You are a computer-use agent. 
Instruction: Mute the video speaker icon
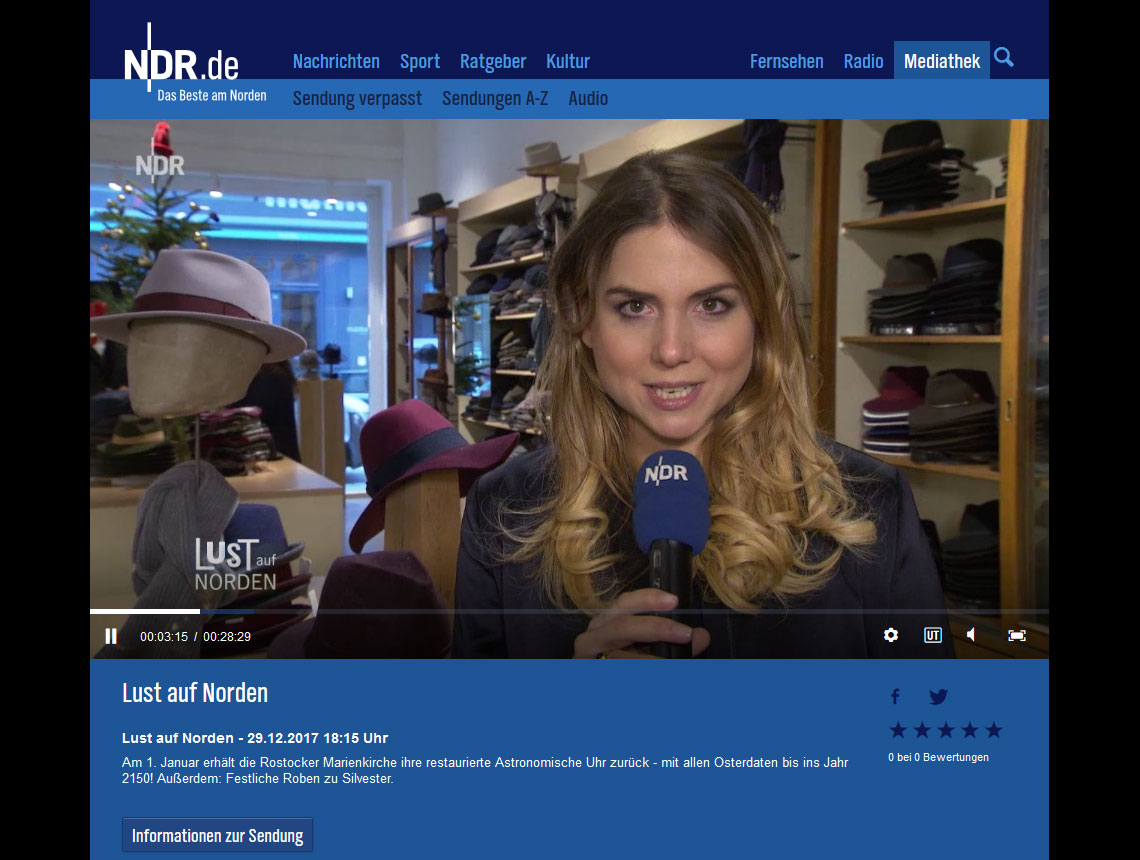(971, 635)
